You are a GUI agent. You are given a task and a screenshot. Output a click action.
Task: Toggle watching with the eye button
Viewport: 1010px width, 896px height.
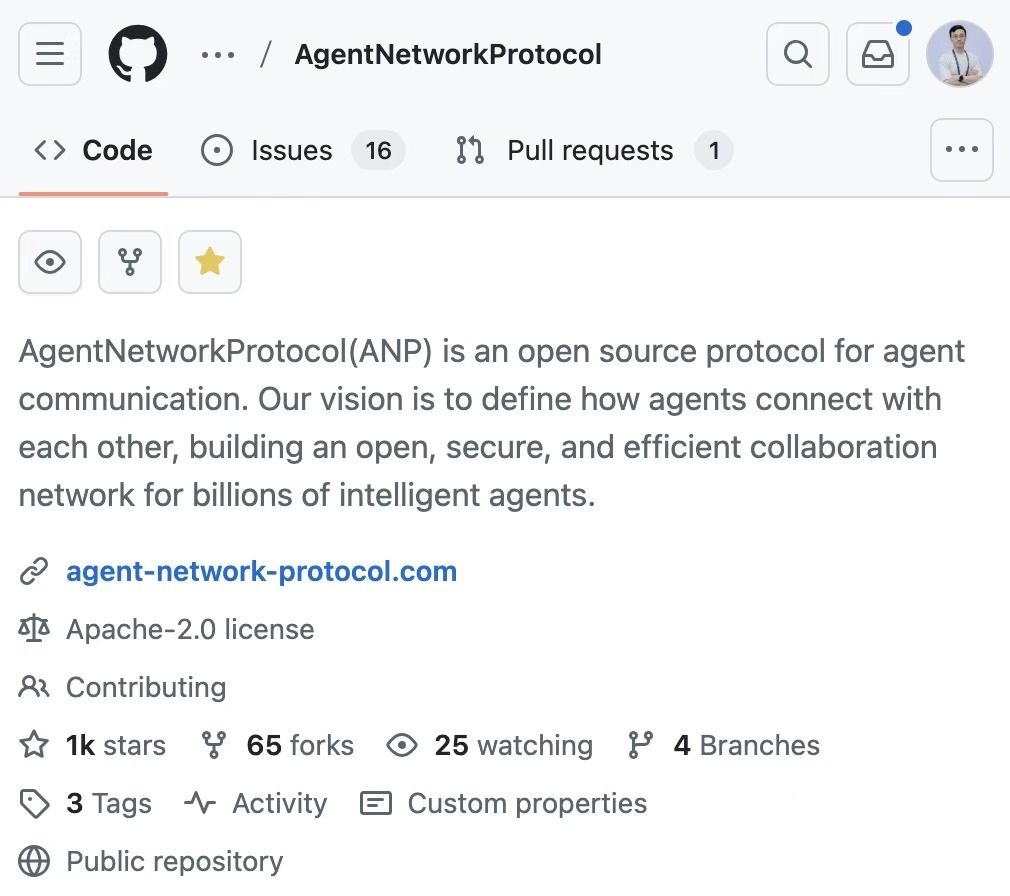tap(50, 262)
